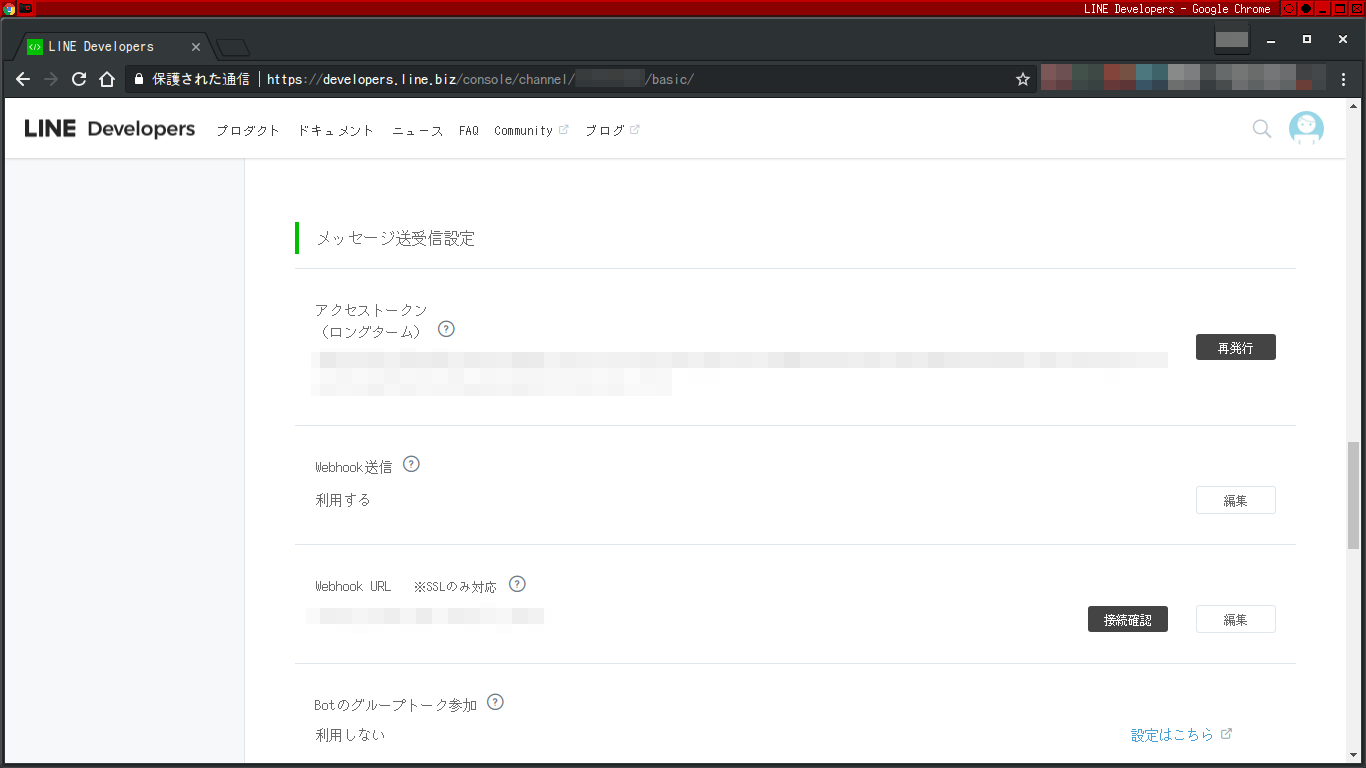Open the プロダクト menu
The width and height of the screenshot is (1366, 768).
pyautogui.click(x=247, y=130)
